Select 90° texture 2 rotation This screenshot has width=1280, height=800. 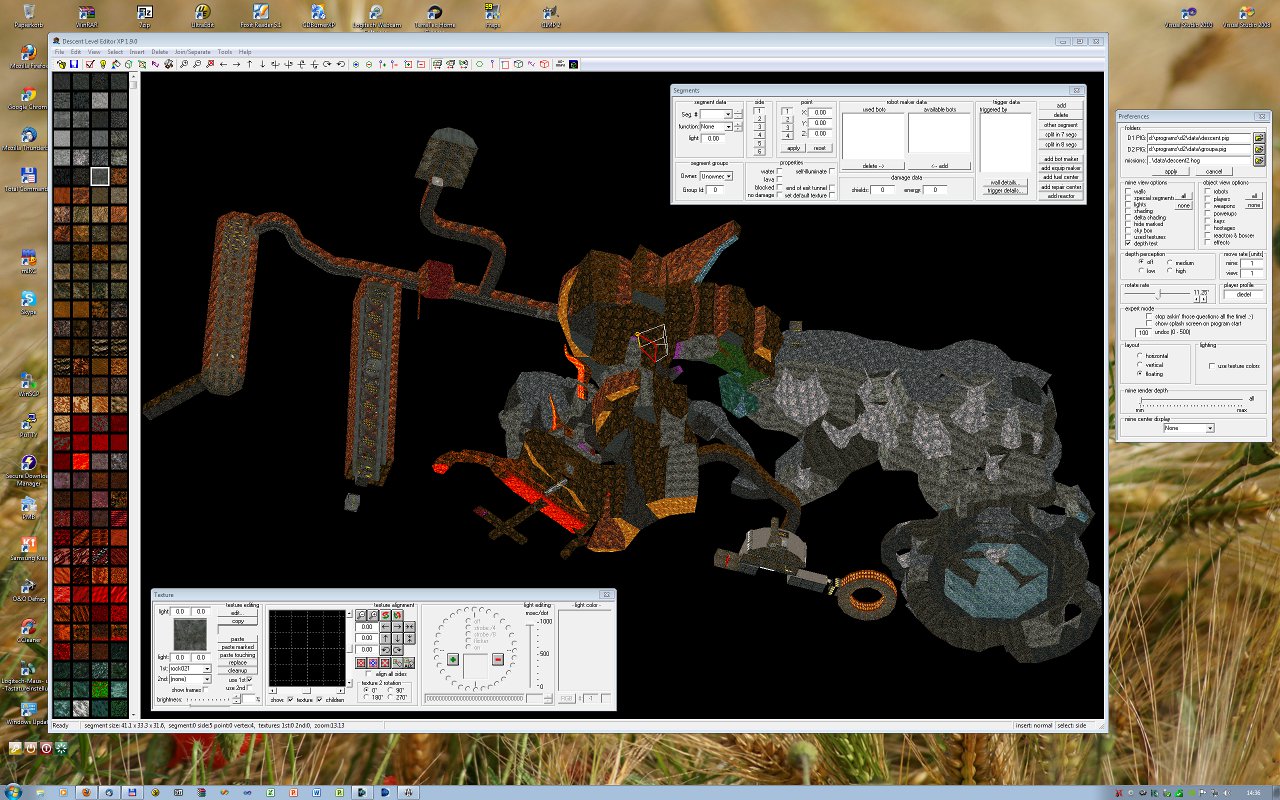[x=391, y=690]
